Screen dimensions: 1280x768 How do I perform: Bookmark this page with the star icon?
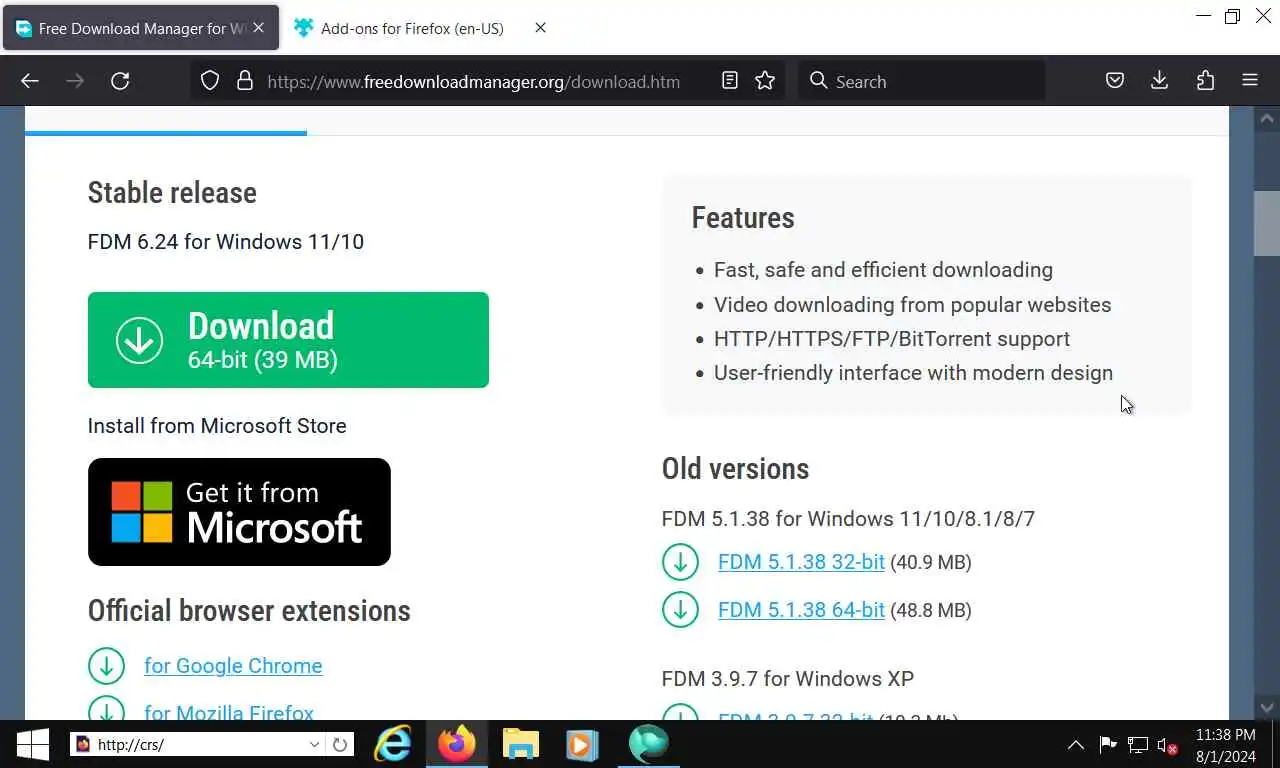coord(765,81)
